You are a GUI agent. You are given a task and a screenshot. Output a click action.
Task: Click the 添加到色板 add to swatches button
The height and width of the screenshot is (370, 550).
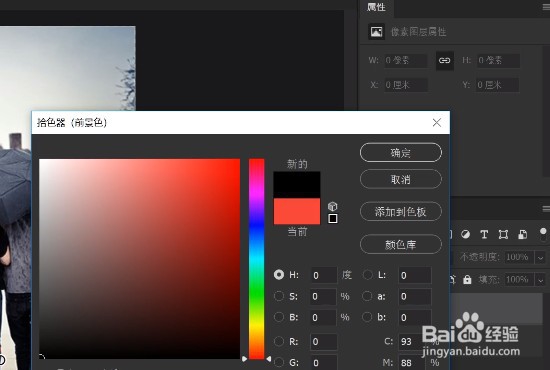(x=401, y=211)
